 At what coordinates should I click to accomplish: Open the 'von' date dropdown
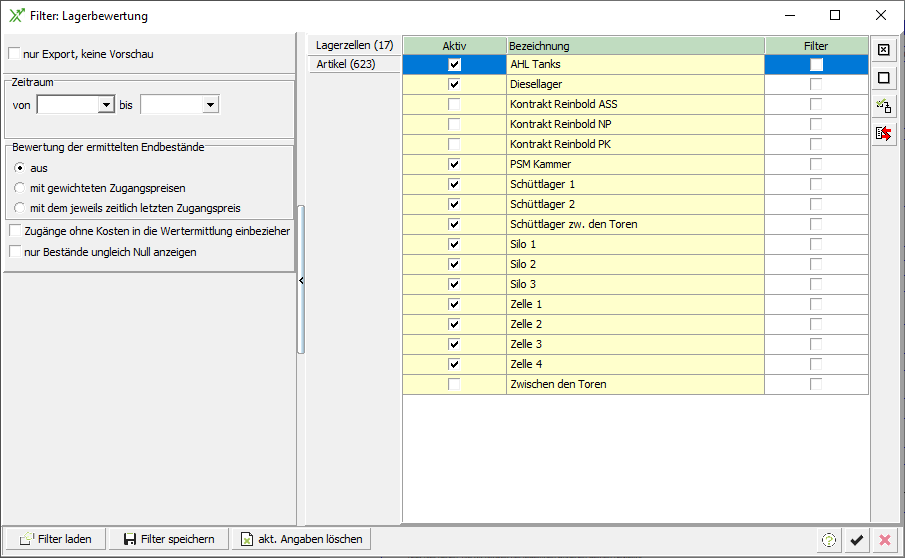click(x=106, y=105)
